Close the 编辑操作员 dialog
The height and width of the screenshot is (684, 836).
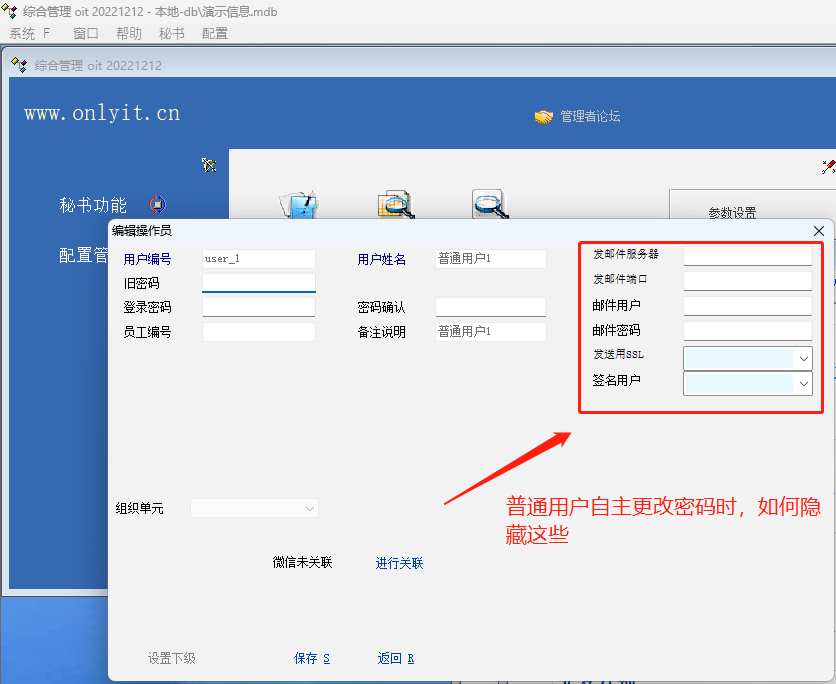[x=819, y=231]
